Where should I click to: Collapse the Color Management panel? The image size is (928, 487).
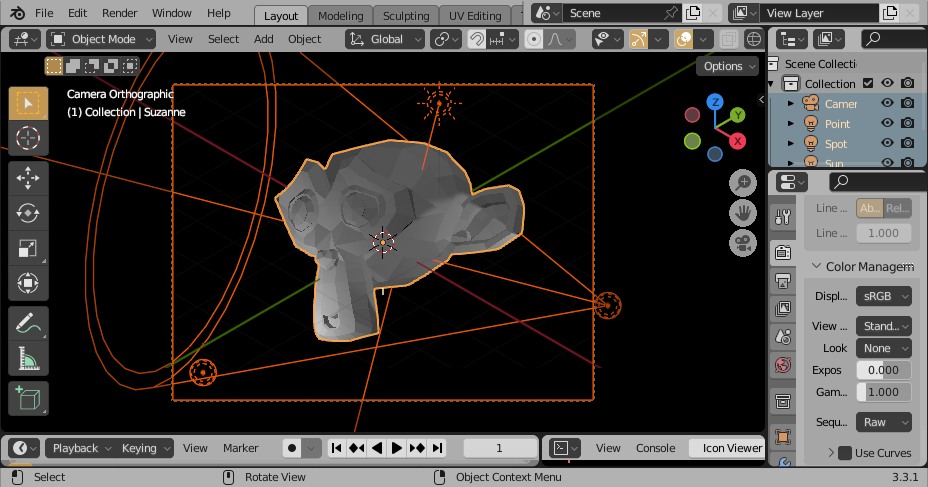(816, 266)
